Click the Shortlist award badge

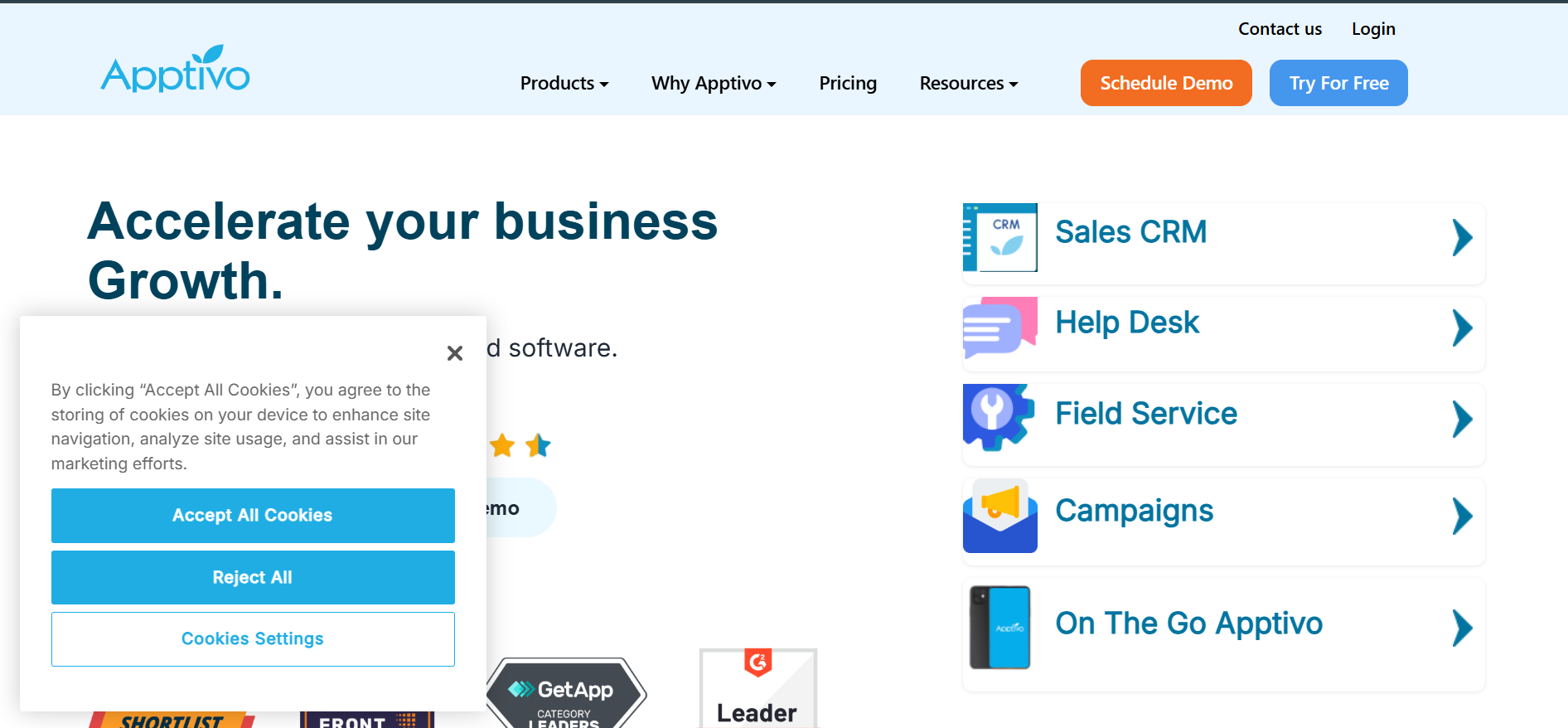point(172,720)
